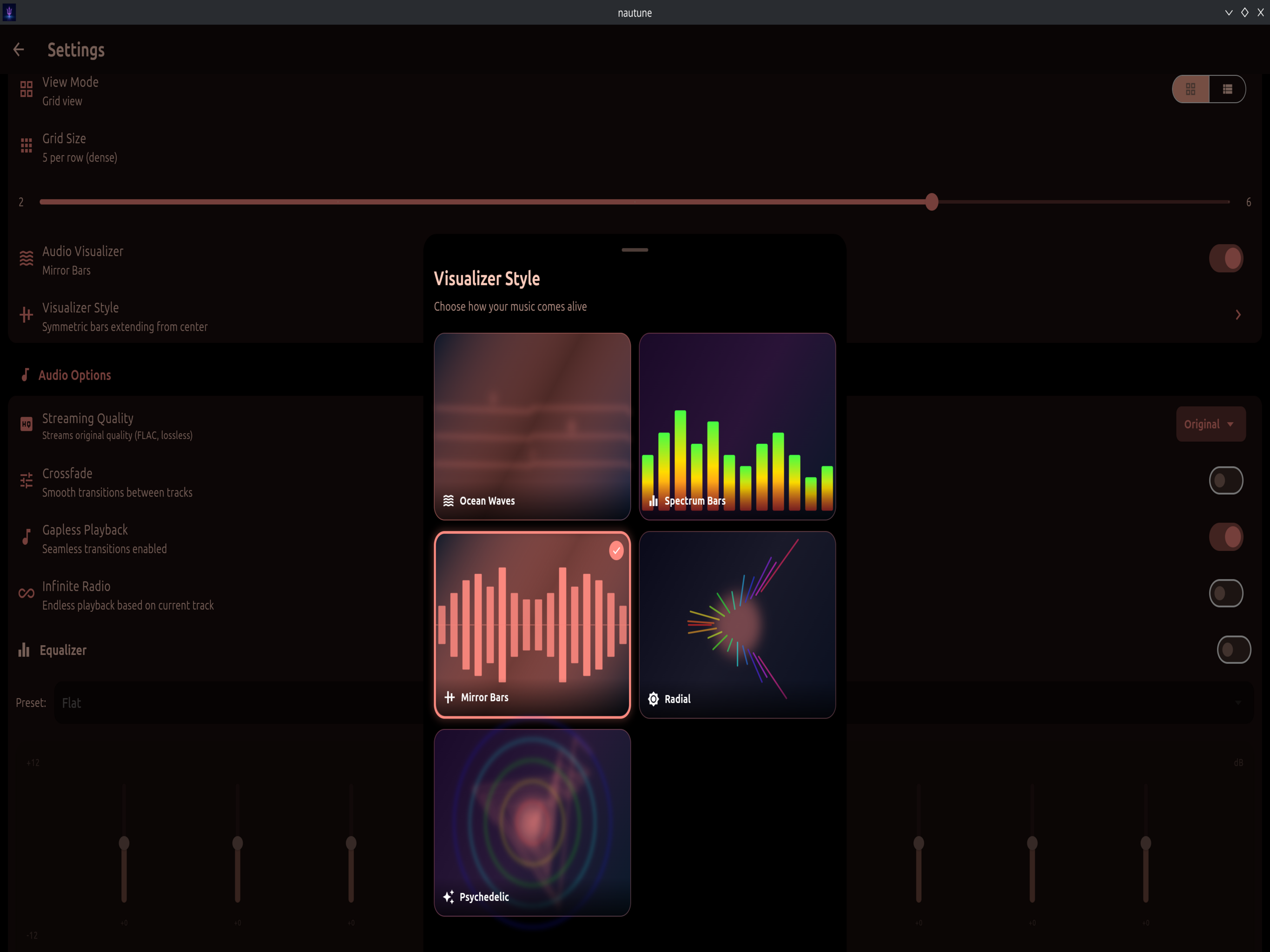The width and height of the screenshot is (1270, 952).
Task: Click the Radial card's circular icon
Action: click(654, 700)
